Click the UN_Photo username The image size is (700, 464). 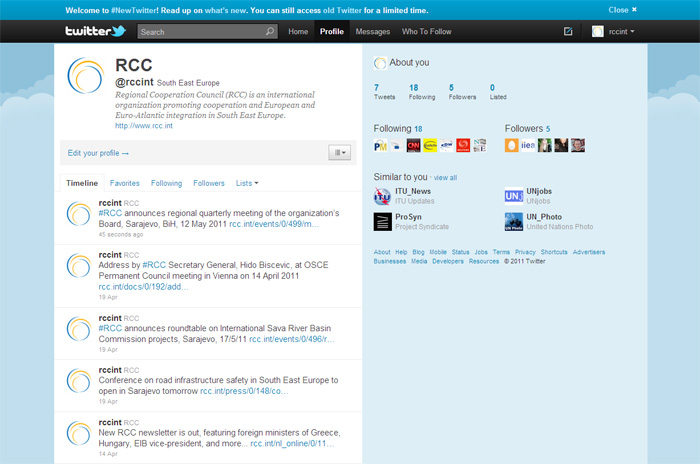(x=544, y=217)
